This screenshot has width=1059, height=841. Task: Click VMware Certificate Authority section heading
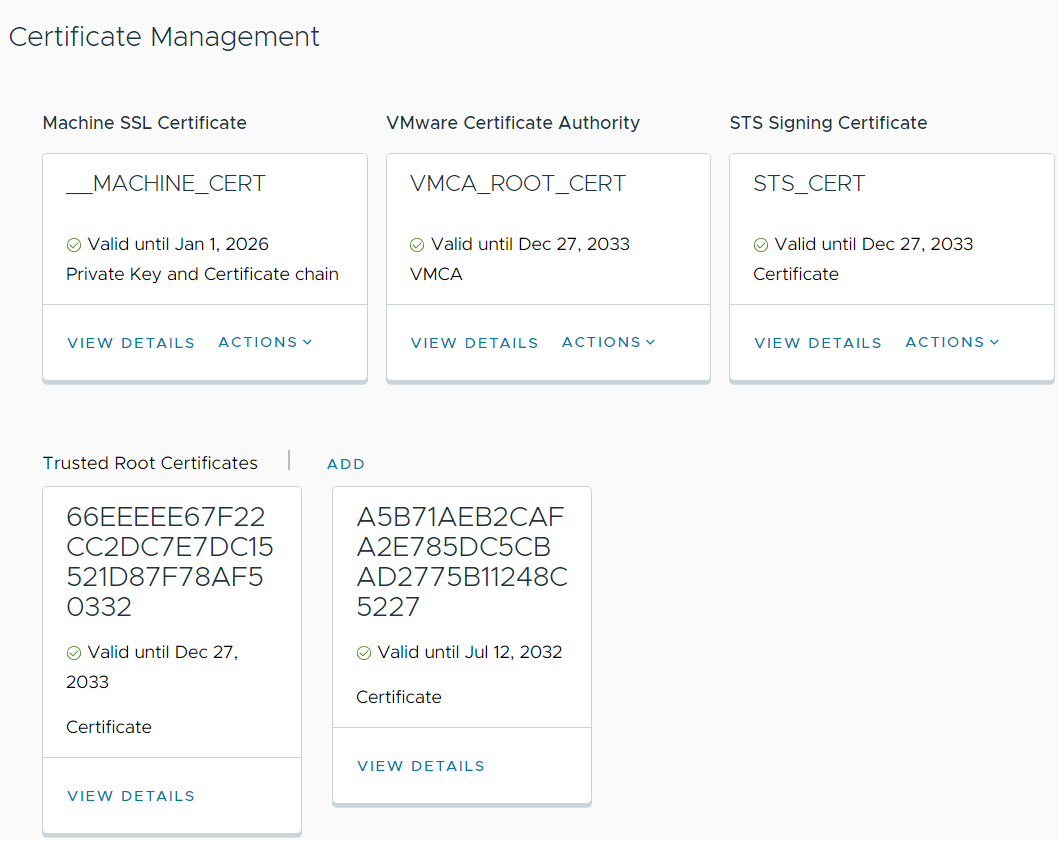[x=513, y=123]
